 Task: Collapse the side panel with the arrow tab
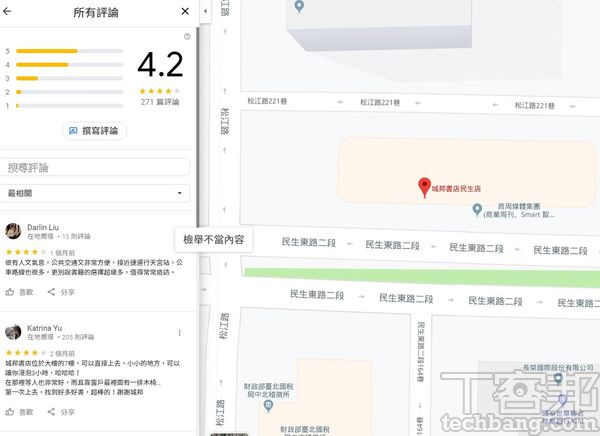pos(205,11)
